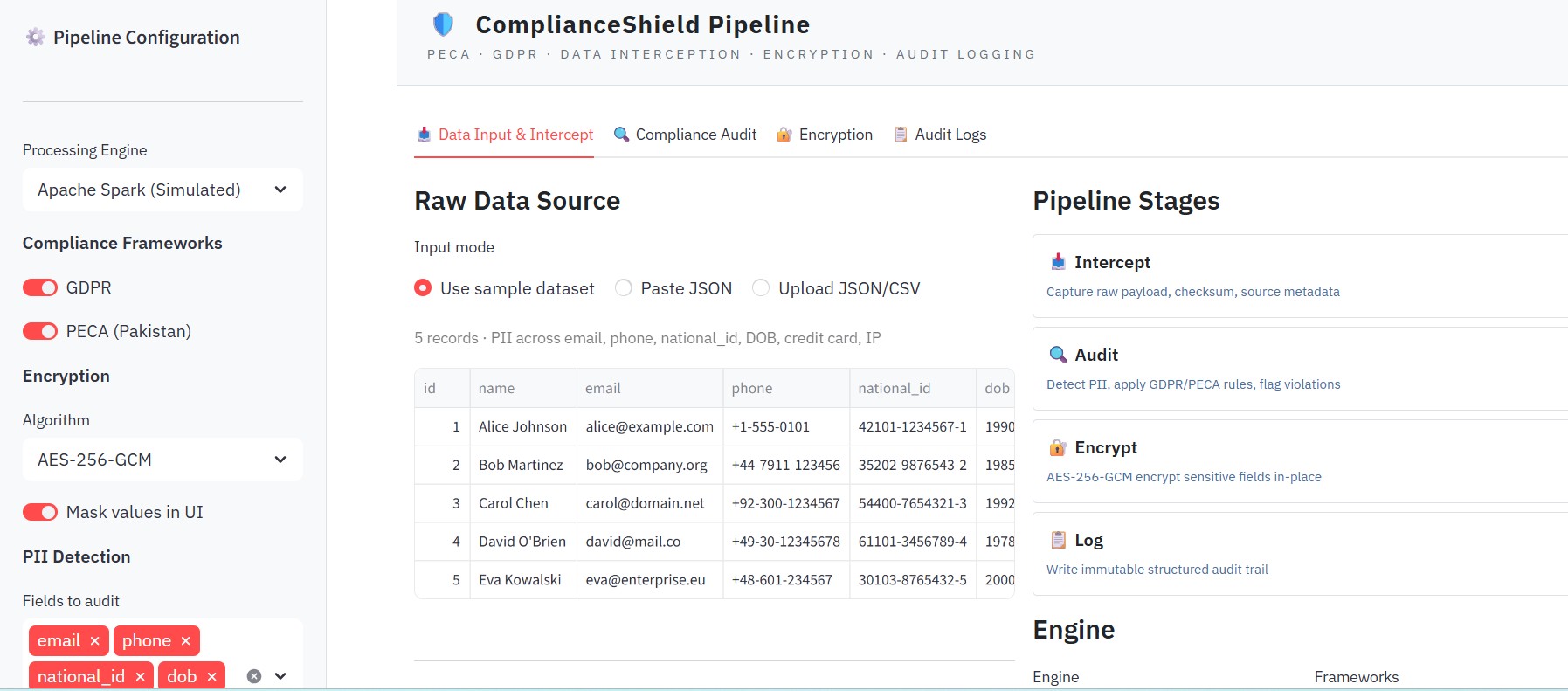Open the Audit Logs tab
Image resolution: width=1568 pixels, height=691 pixels.
point(940,135)
